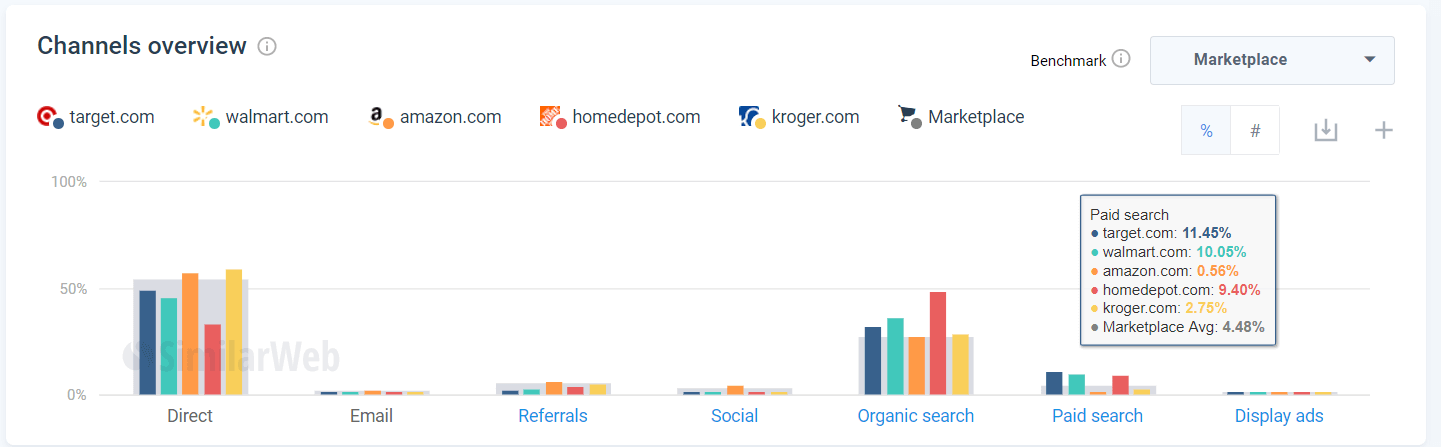The width and height of the screenshot is (1441, 447).
Task: Click the walmart.com logo icon
Action: click(206, 118)
